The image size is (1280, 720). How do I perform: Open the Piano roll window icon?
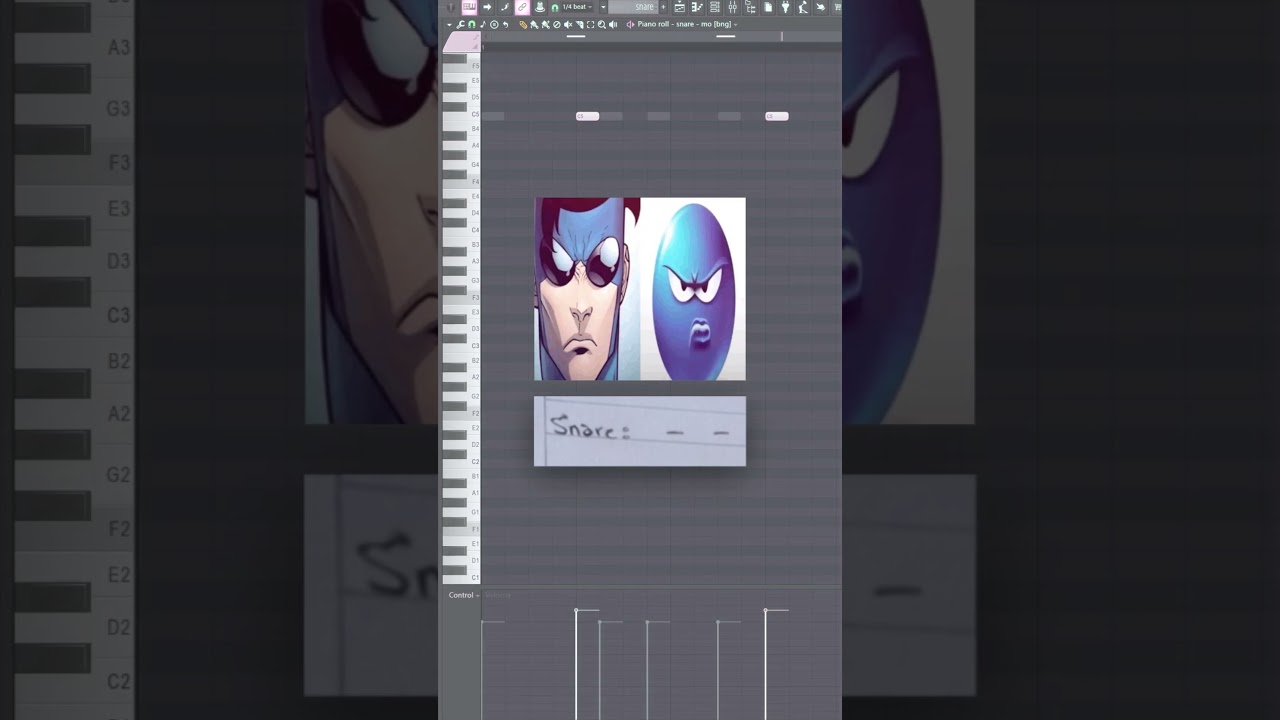click(x=697, y=7)
